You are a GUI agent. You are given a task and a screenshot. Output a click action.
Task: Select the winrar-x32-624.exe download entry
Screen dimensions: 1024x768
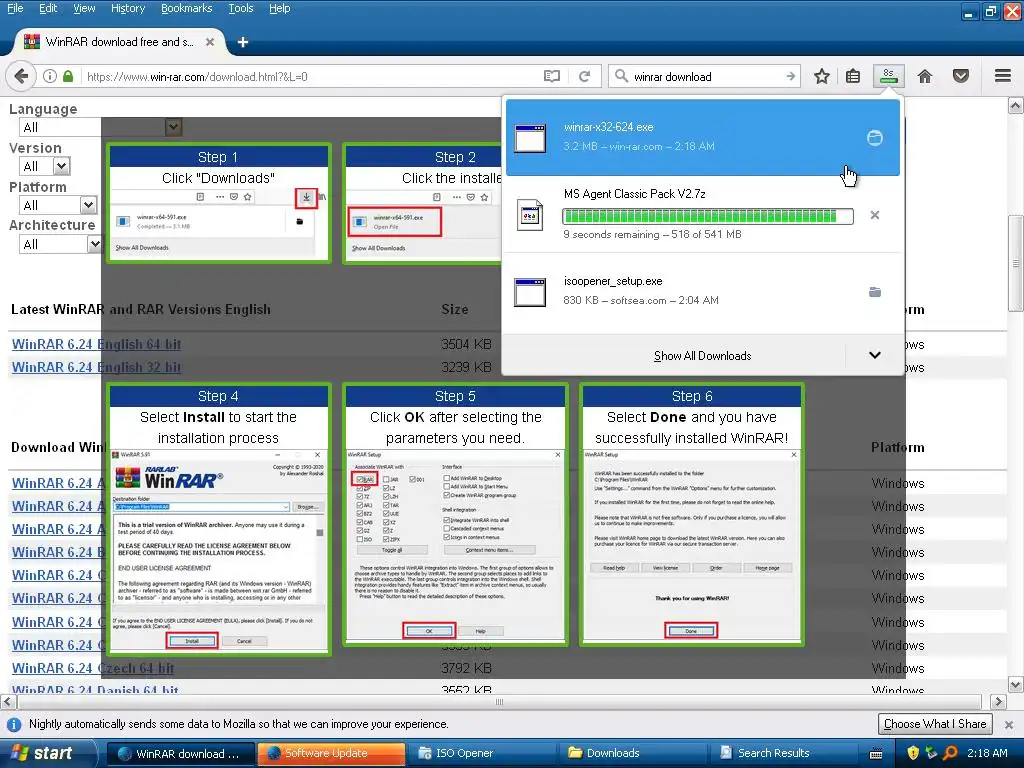[703, 138]
